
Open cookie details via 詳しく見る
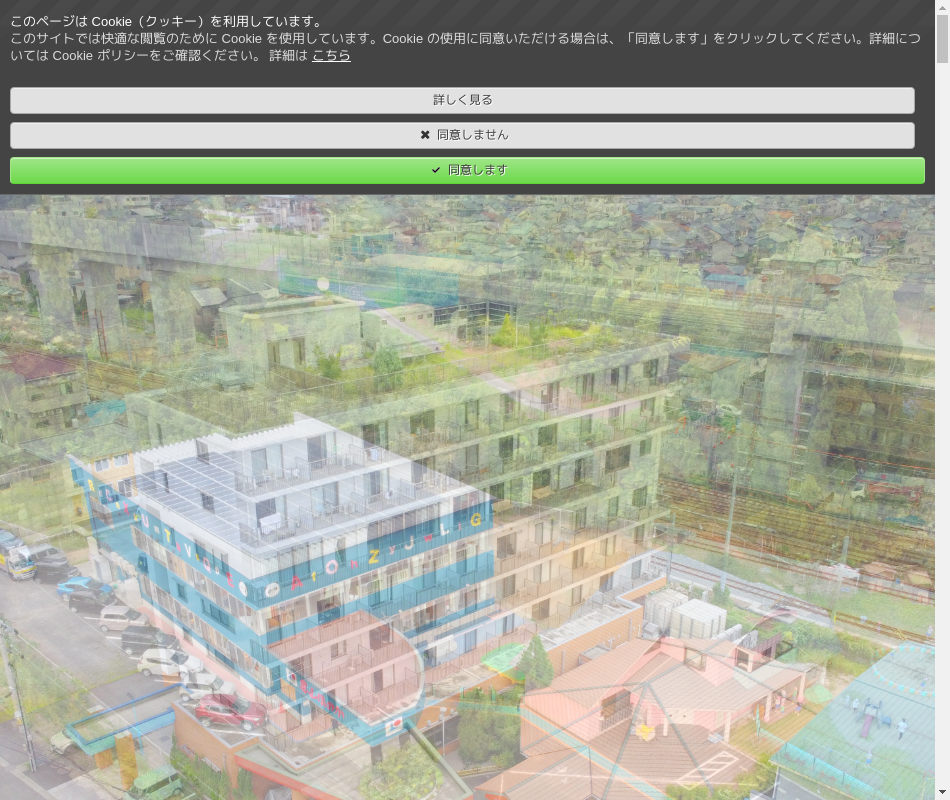tap(462, 100)
